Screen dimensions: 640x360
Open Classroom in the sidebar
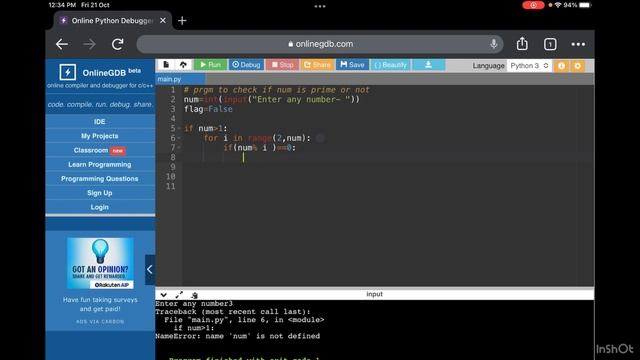pyautogui.click(x=100, y=150)
